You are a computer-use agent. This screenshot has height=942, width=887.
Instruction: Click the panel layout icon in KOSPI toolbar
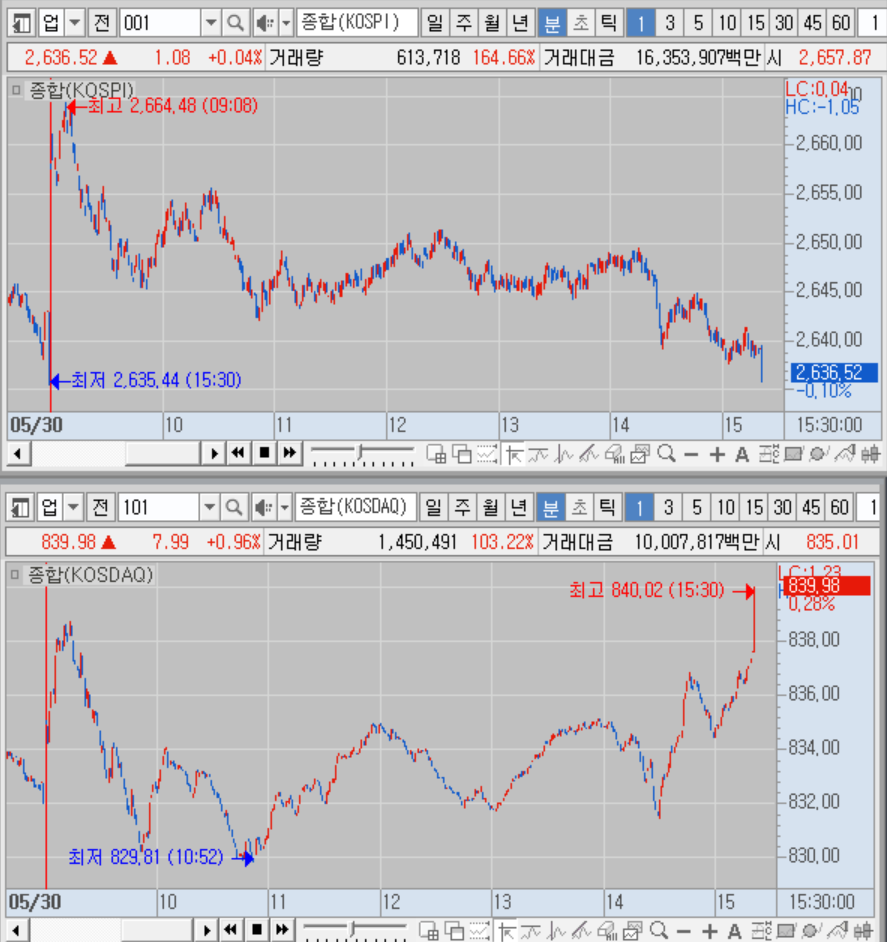click(x=22, y=23)
